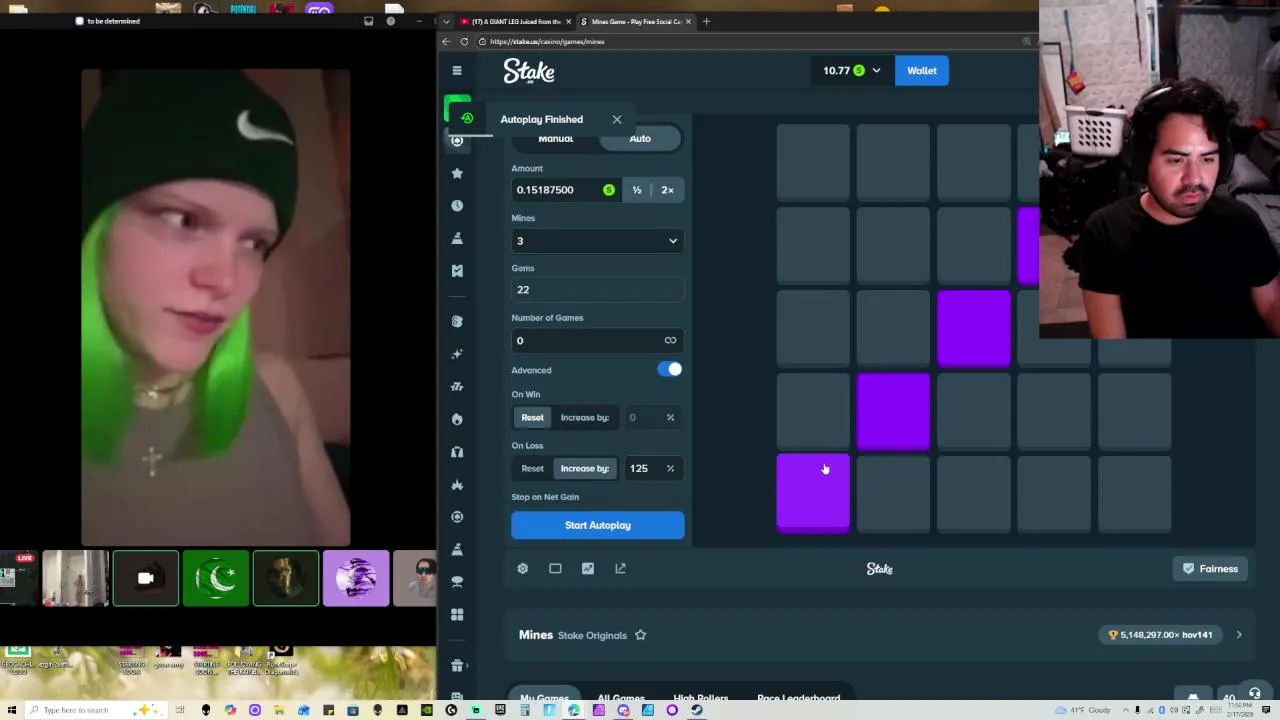
Task: Open game settings gear icon
Action: click(522, 569)
